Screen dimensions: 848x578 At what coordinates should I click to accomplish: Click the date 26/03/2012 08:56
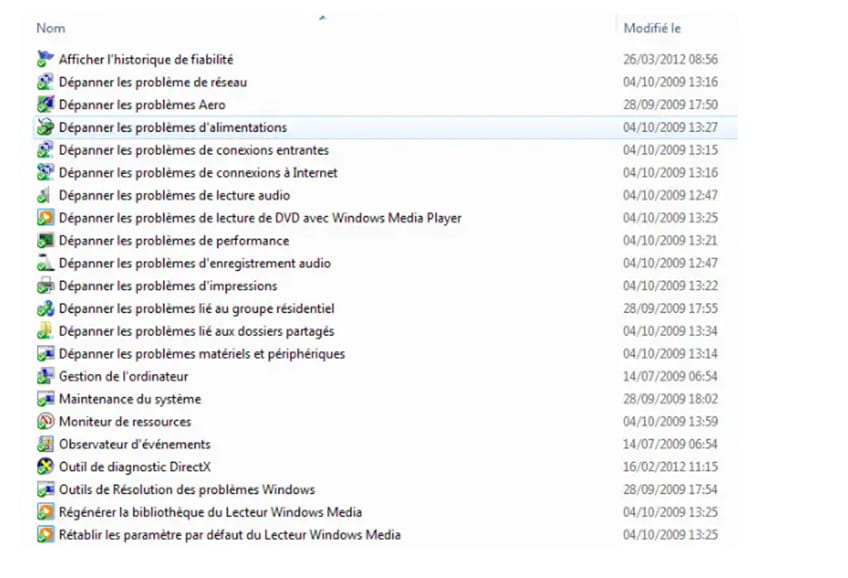[x=670, y=59]
